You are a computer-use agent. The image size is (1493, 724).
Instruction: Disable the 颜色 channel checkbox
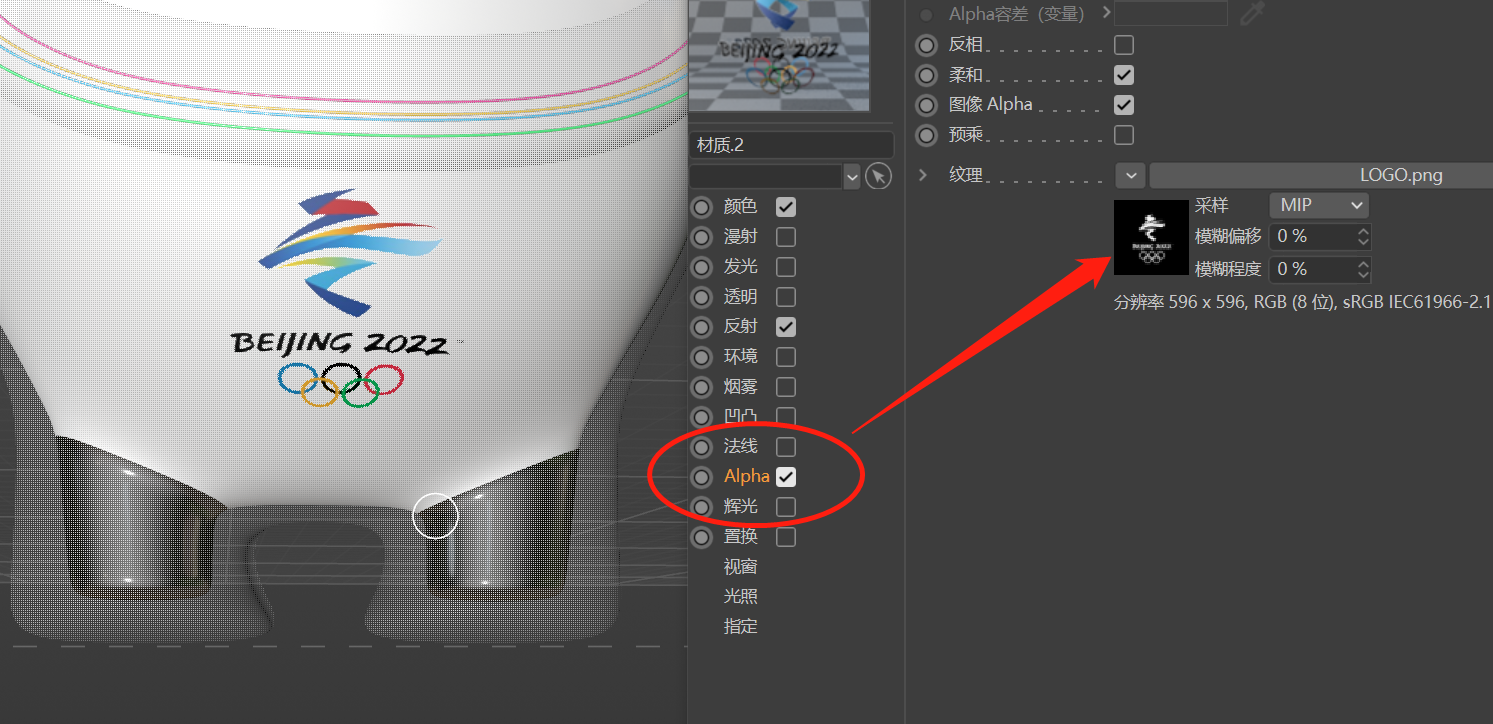[x=786, y=207]
